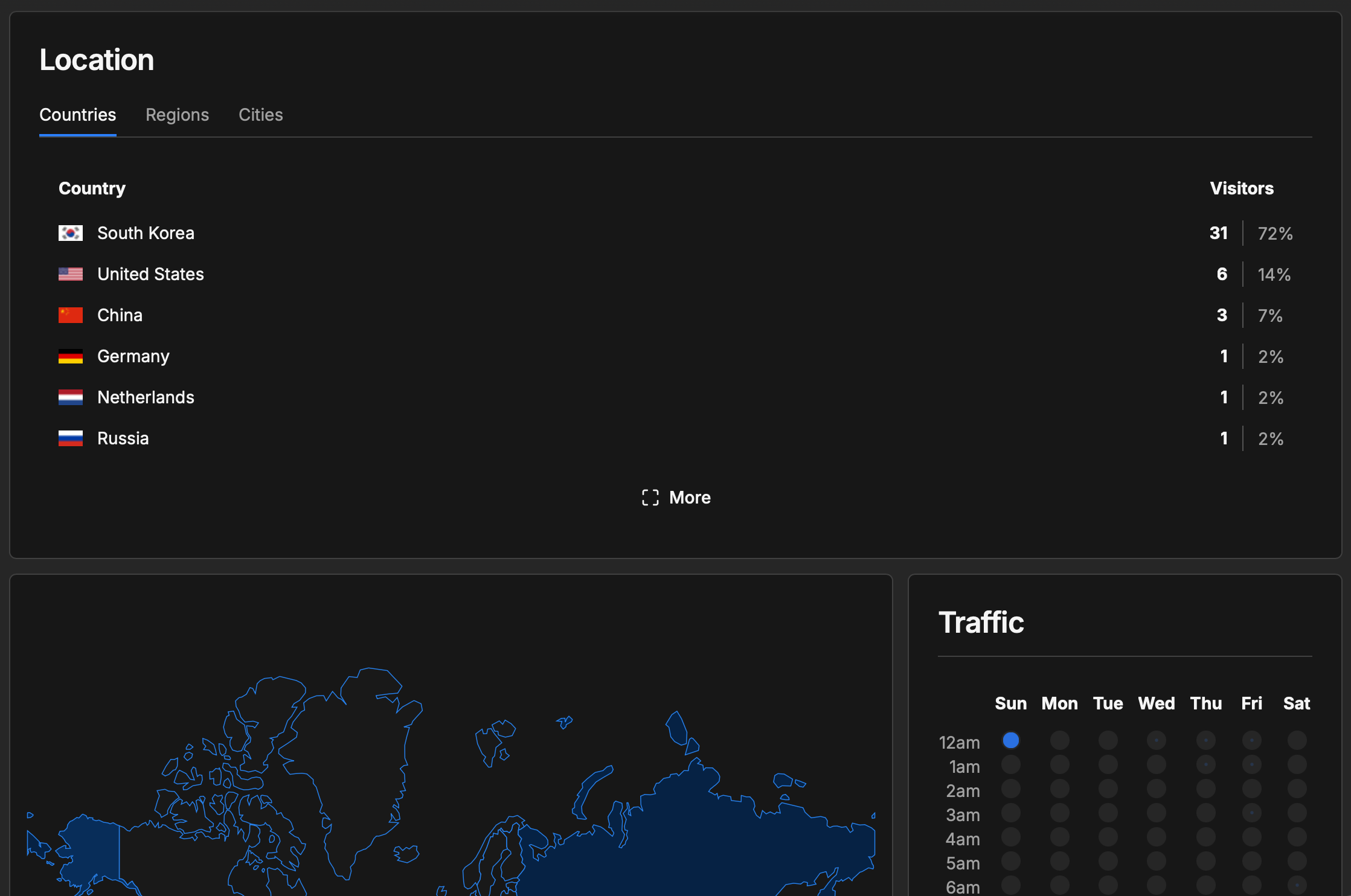
Task: Click the More button to expand list
Action: coord(676,498)
